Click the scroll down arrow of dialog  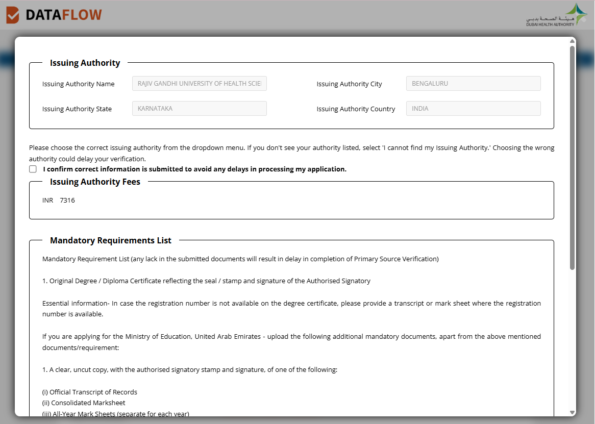tap(572, 412)
